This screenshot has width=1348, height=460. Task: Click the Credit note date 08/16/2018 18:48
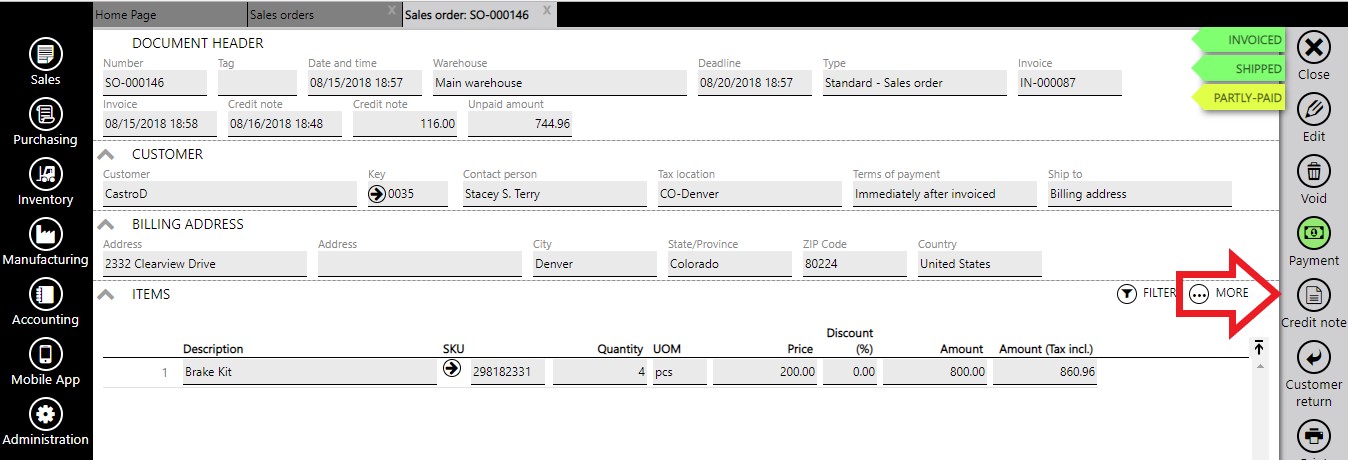click(x=285, y=124)
